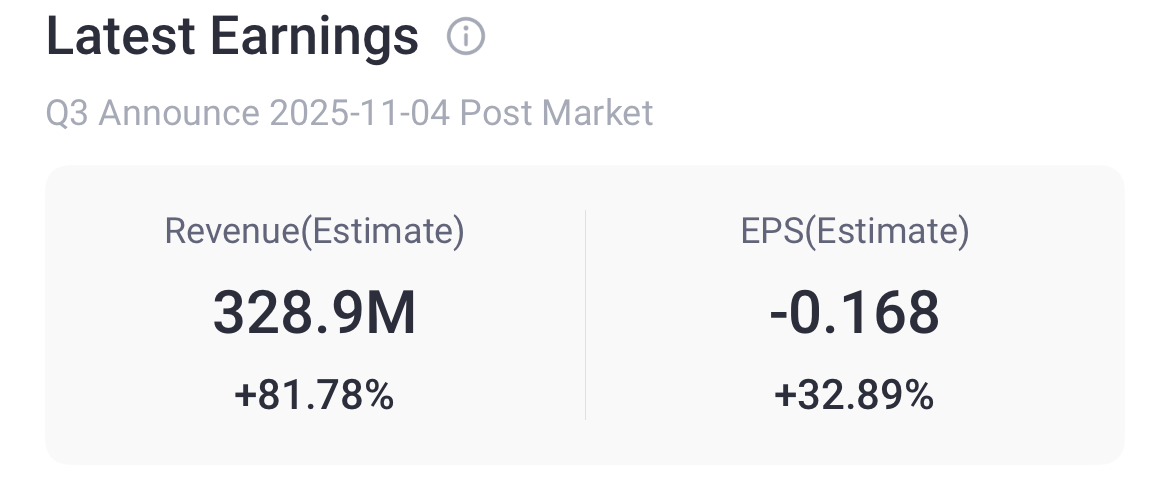This screenshot has width=1170, height=481.
Task: Click the word Revenue in the card
Action: 232,232
